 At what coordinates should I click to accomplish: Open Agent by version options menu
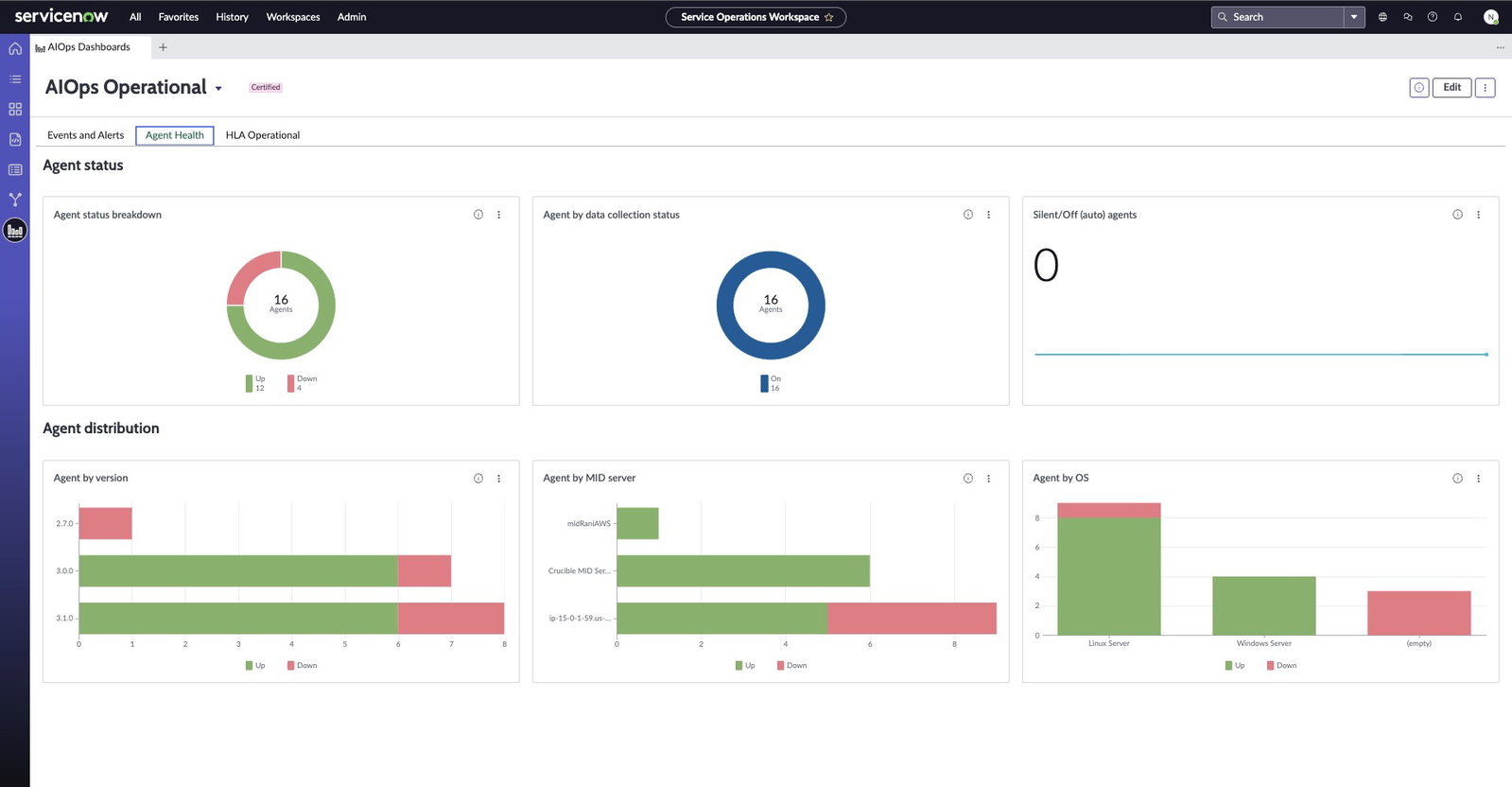(x=499, y=479)
